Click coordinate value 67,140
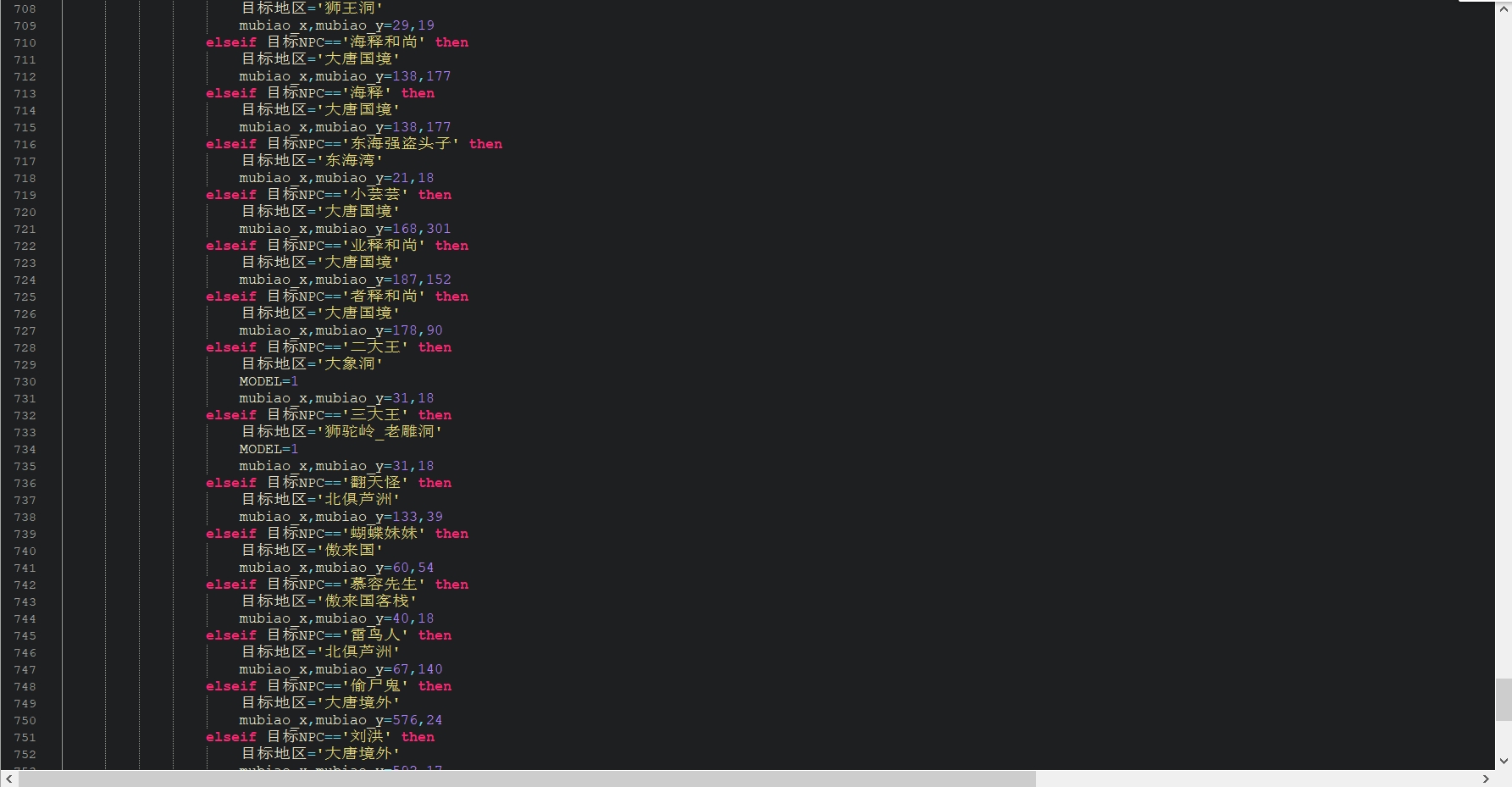 click(418, 669)
